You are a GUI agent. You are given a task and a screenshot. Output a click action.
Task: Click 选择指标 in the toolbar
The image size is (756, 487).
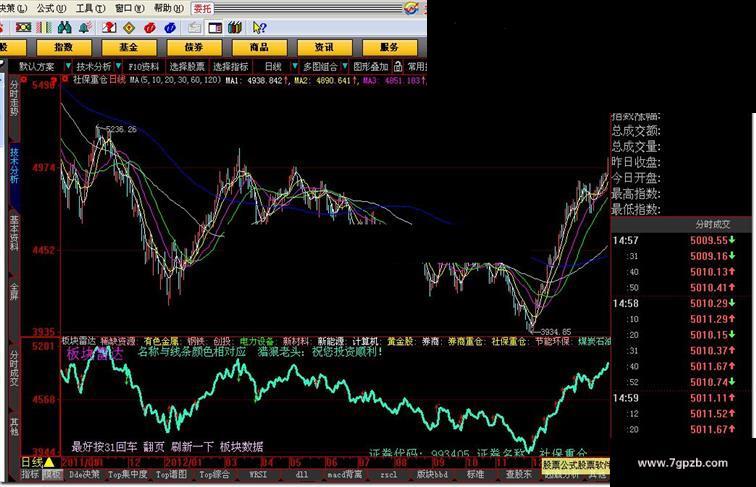click(x=231, y=67)
